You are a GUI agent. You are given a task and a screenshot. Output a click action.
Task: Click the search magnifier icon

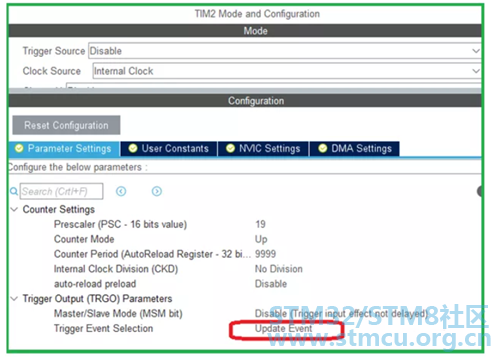pos(14,191)
